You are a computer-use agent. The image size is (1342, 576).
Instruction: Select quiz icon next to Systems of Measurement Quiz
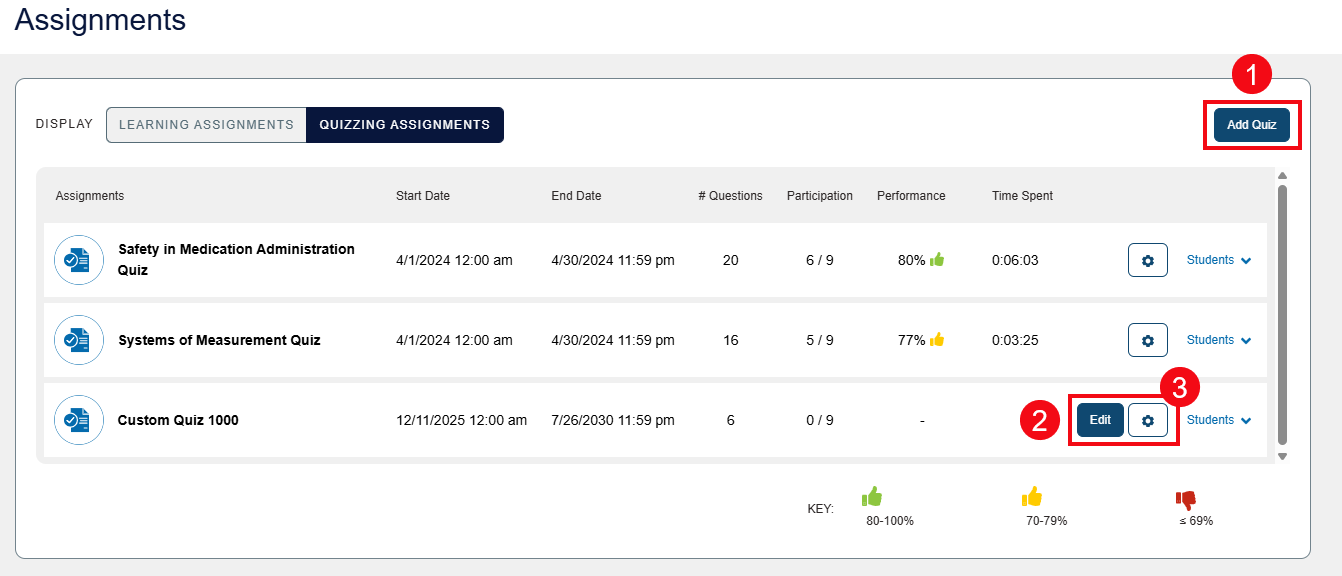coord(78,339)
